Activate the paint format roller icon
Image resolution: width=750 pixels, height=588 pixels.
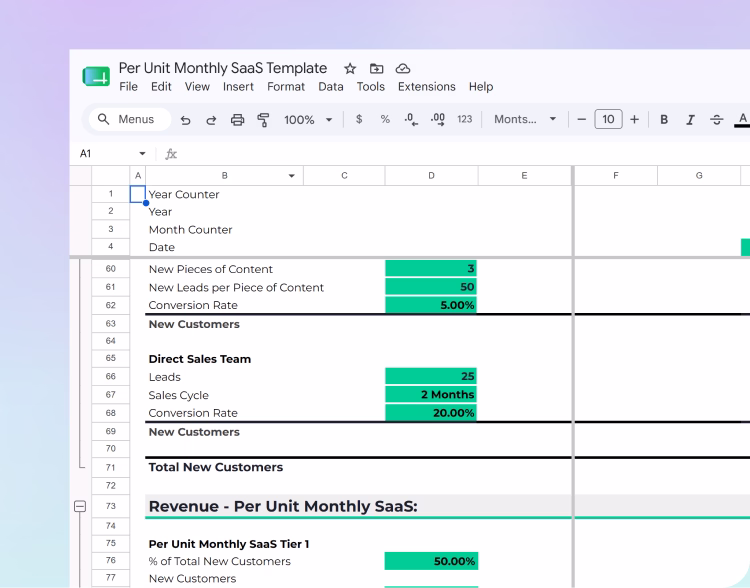pos(263,120)
